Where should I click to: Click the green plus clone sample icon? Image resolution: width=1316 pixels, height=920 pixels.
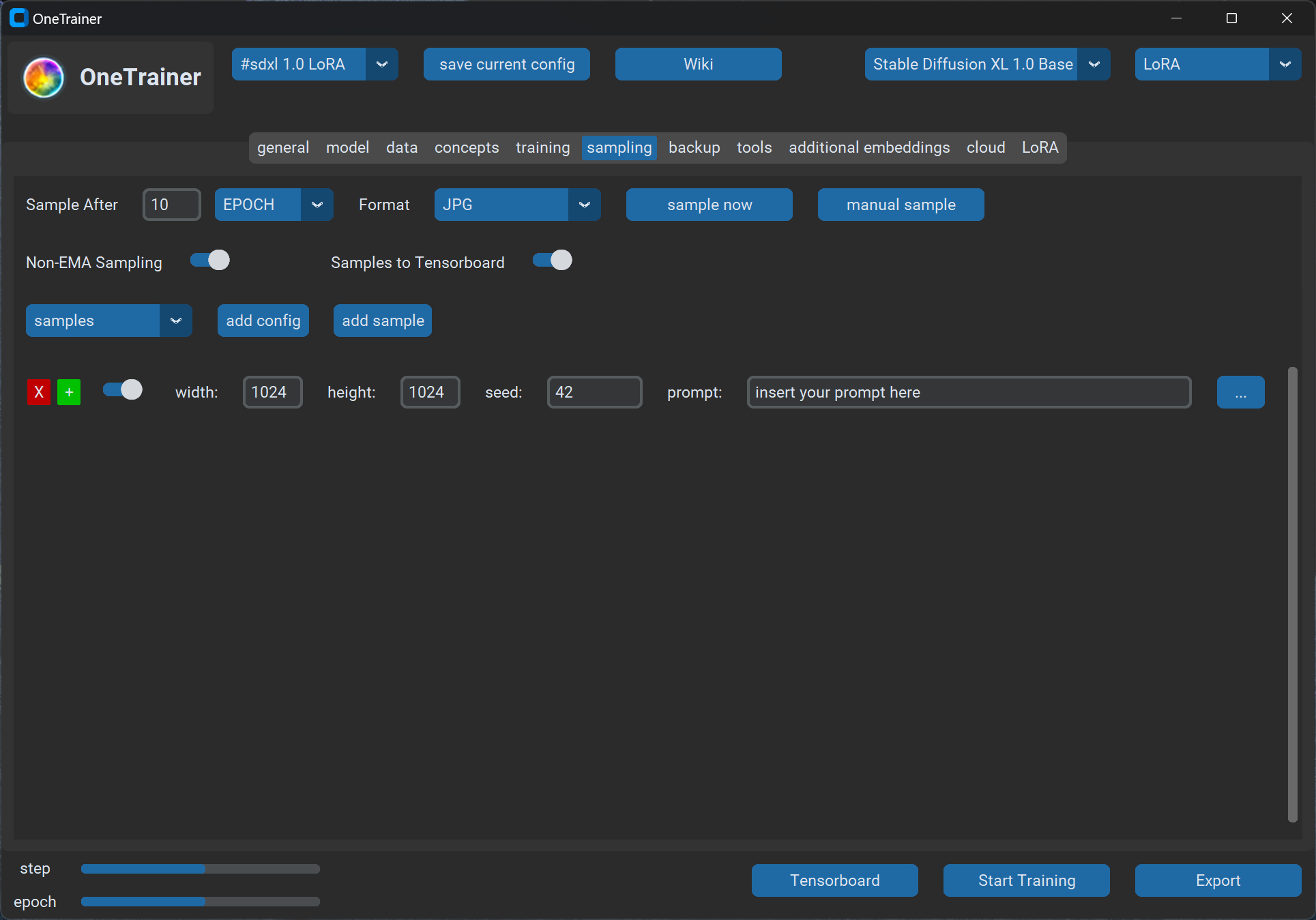pyautogui.click(x=69, y=392)
